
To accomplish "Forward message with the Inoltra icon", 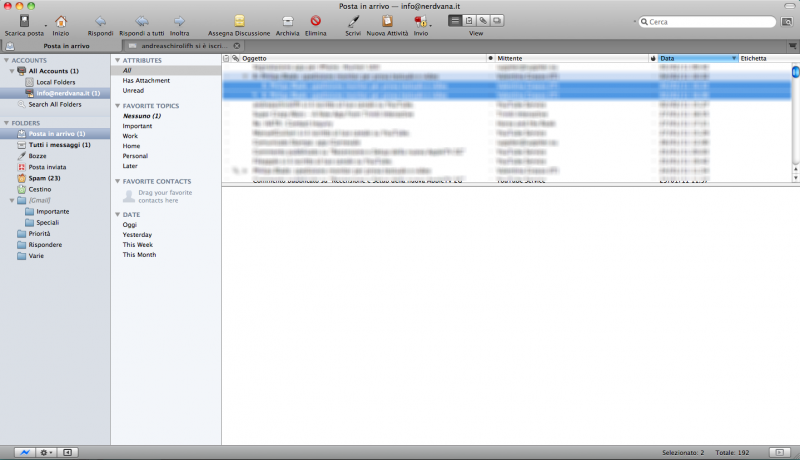I will point(179,20).
